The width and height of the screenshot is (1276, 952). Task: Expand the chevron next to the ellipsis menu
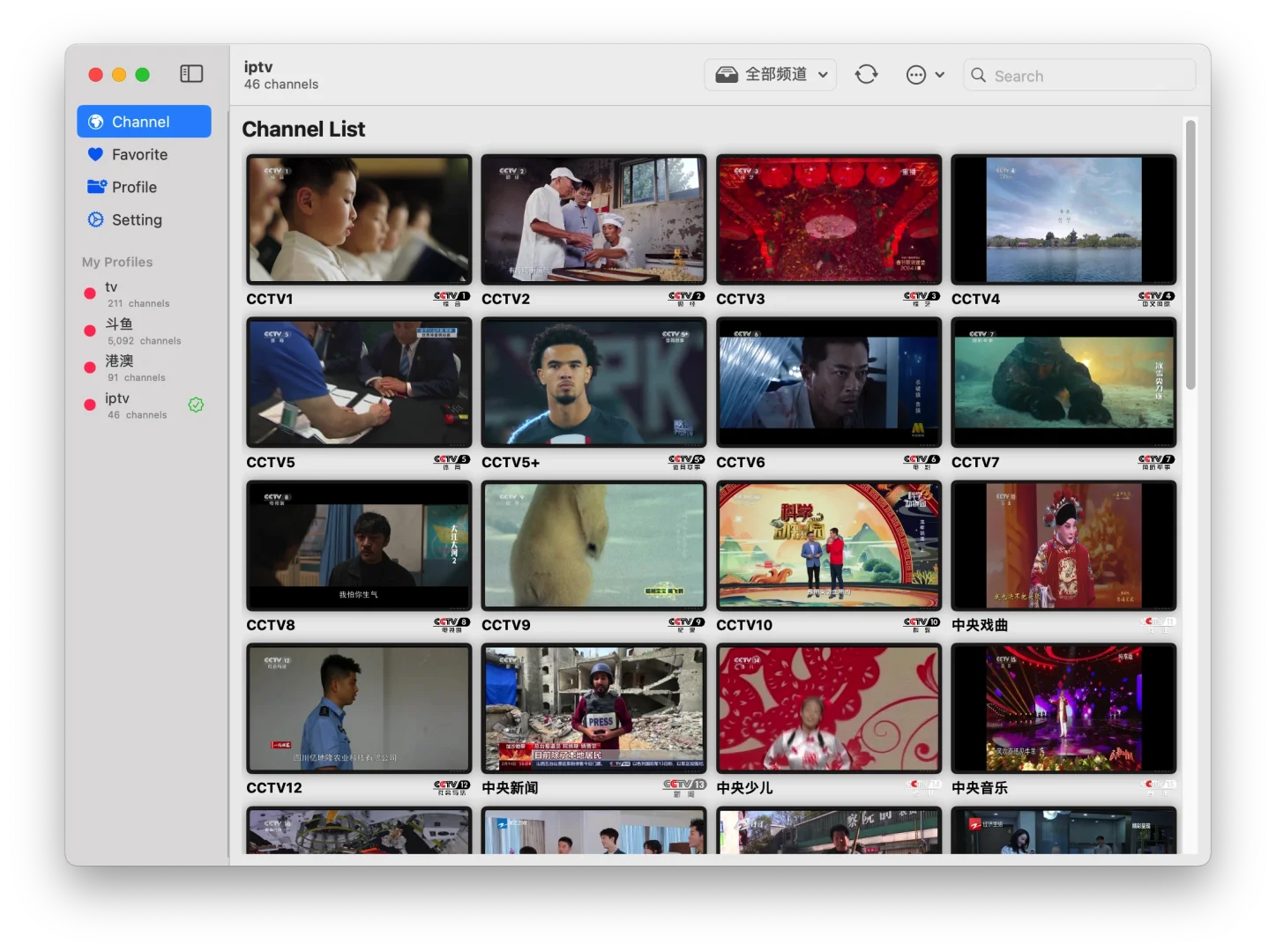(x=941, y=75)
